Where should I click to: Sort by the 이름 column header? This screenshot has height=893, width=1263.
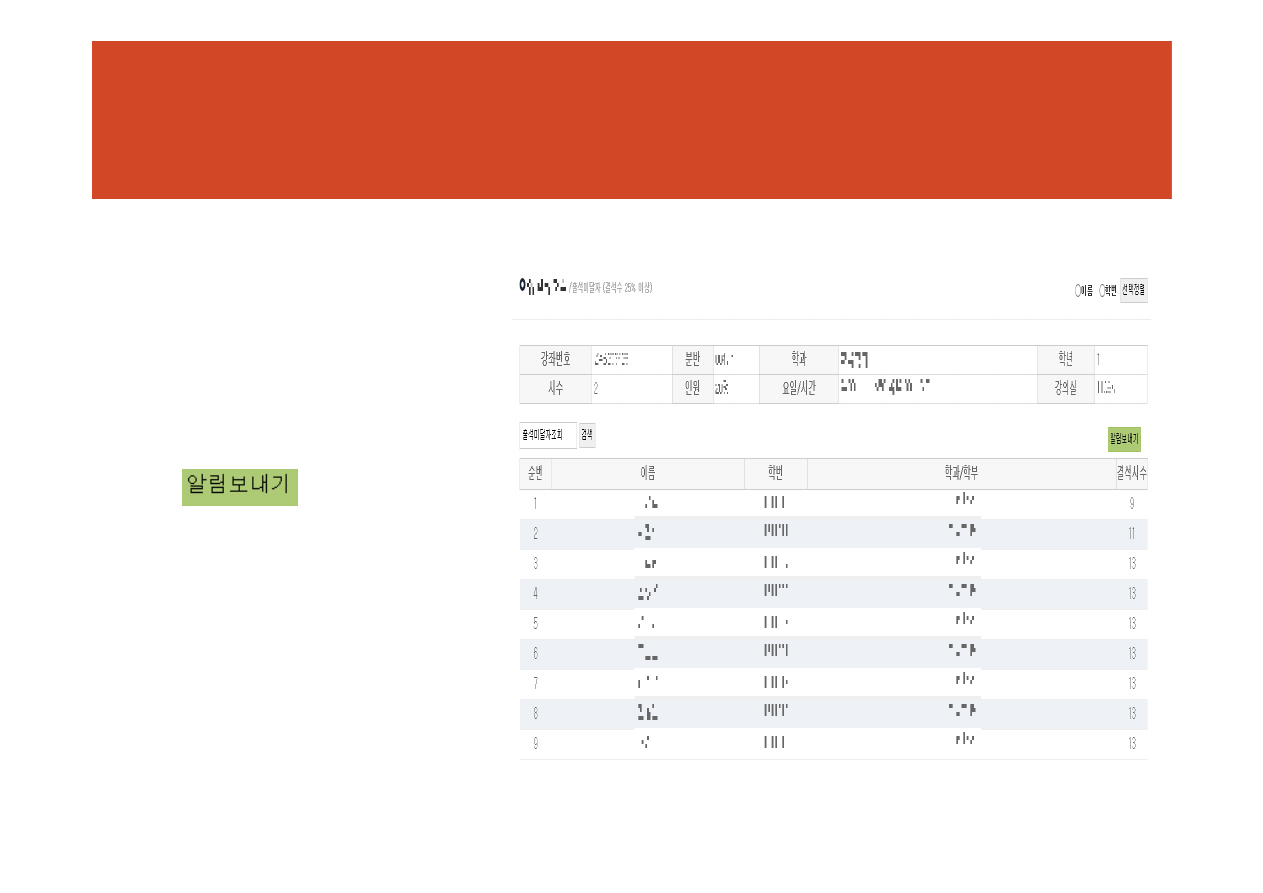pyautogui.click(x=647, y=474)
